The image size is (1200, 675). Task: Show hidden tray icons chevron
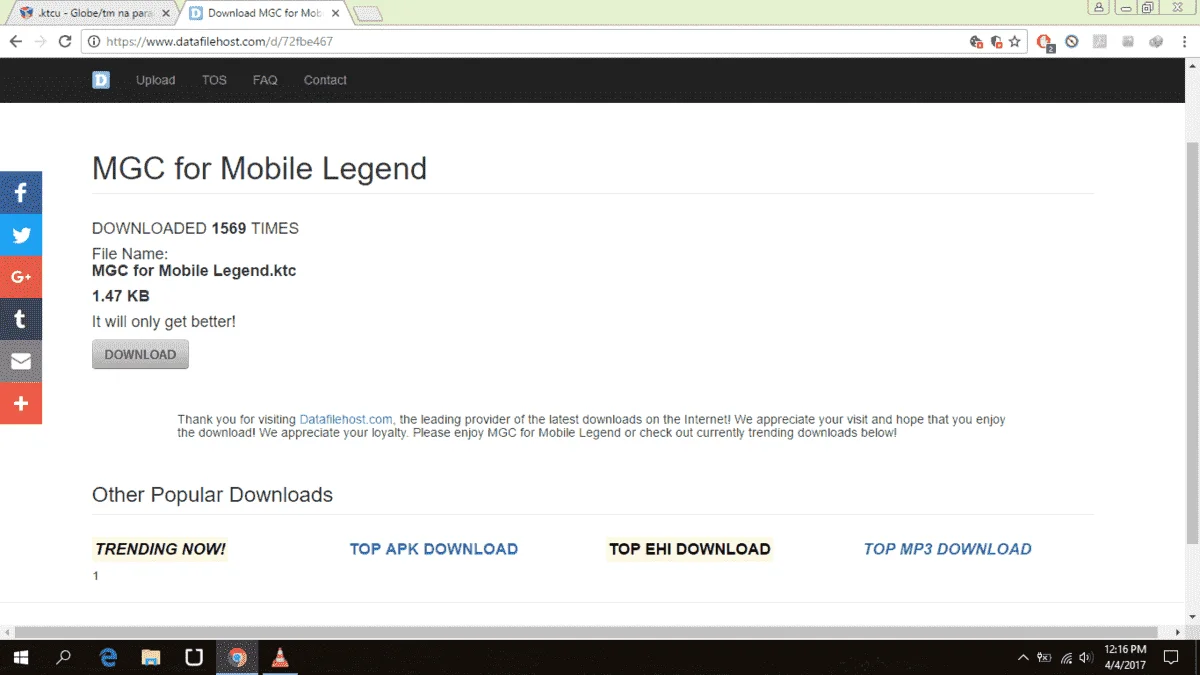pyautogui.click(x=1023, y=657)
